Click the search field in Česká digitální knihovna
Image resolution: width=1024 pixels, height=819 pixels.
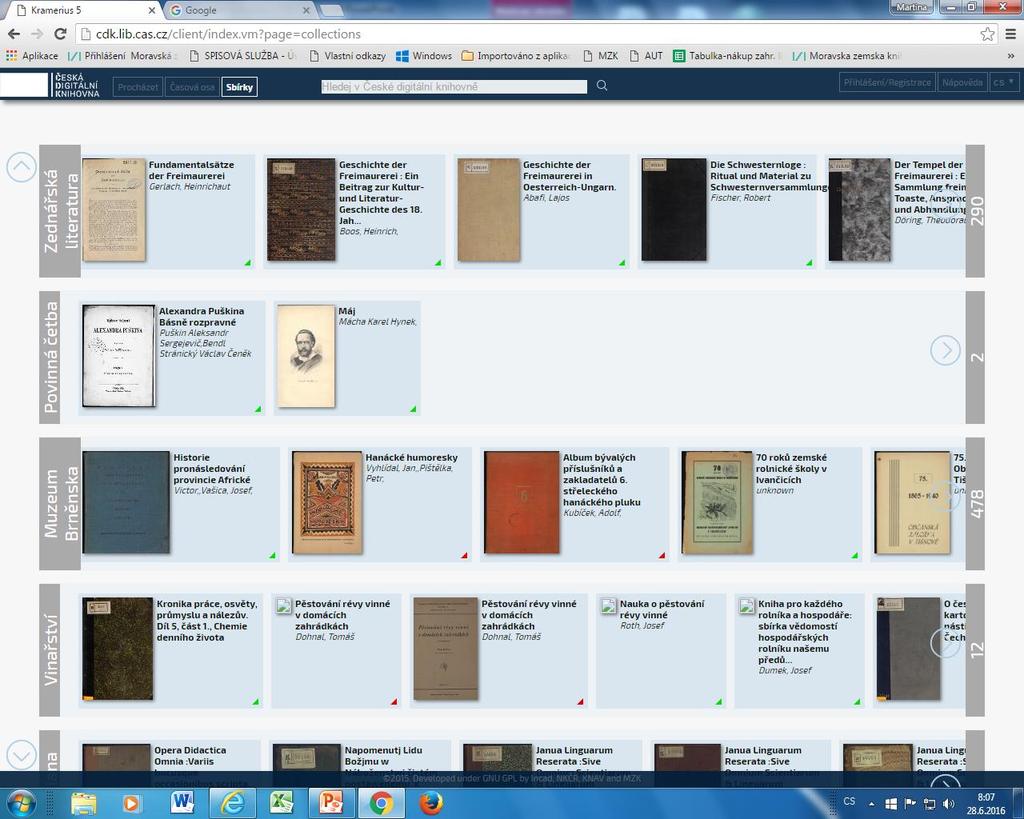coord(454,86)
